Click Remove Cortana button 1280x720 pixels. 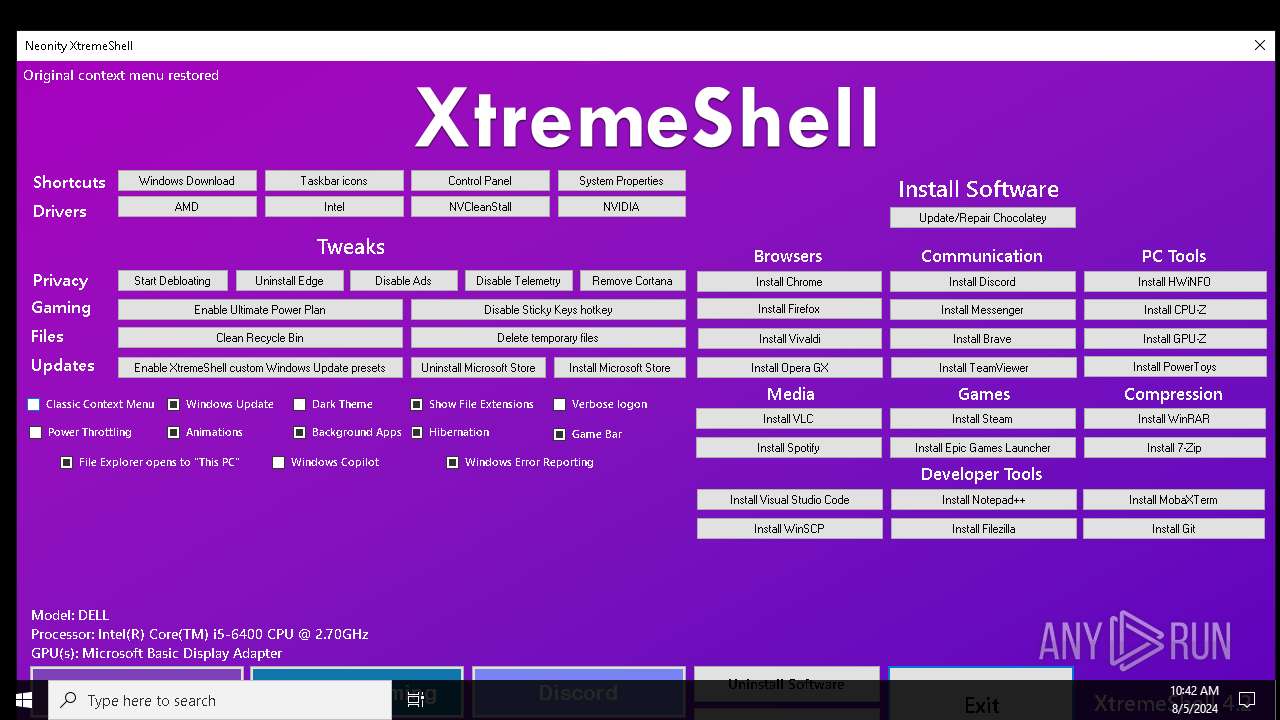[x=632, y=281]
